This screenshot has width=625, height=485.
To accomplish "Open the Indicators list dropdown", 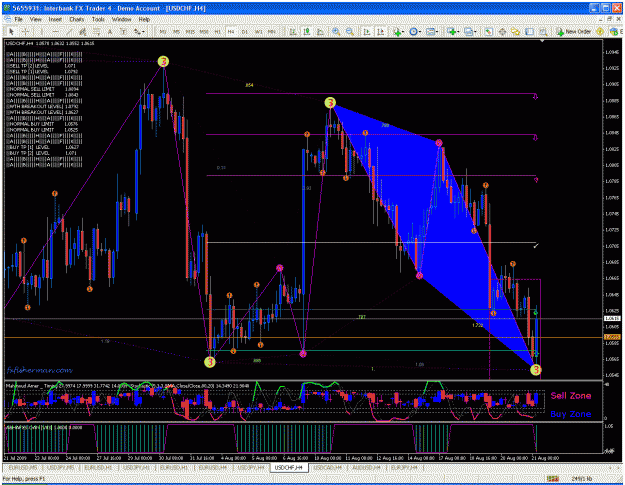I will 398,31.
